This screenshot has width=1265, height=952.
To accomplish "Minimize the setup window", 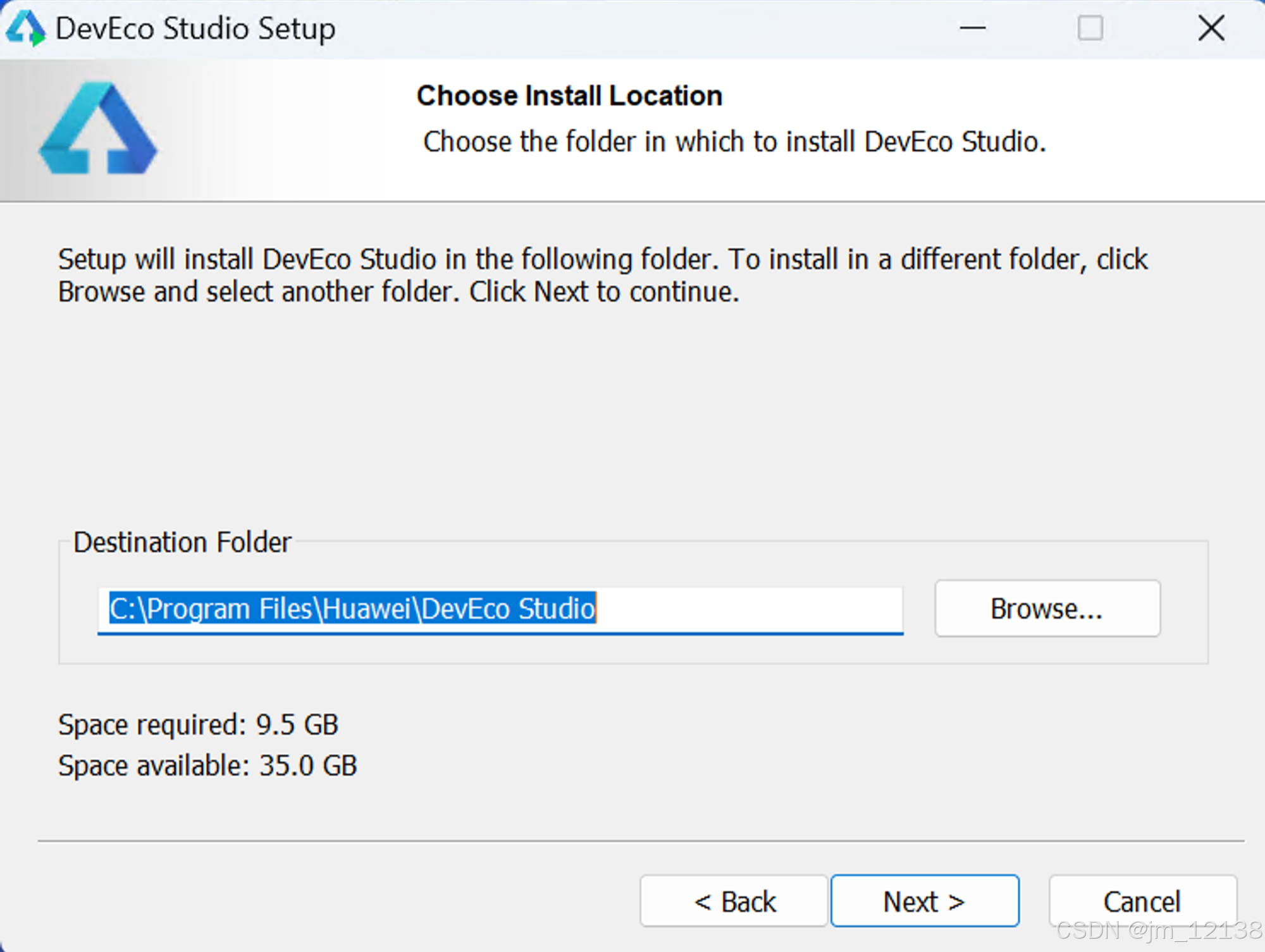I will [972, 28].
